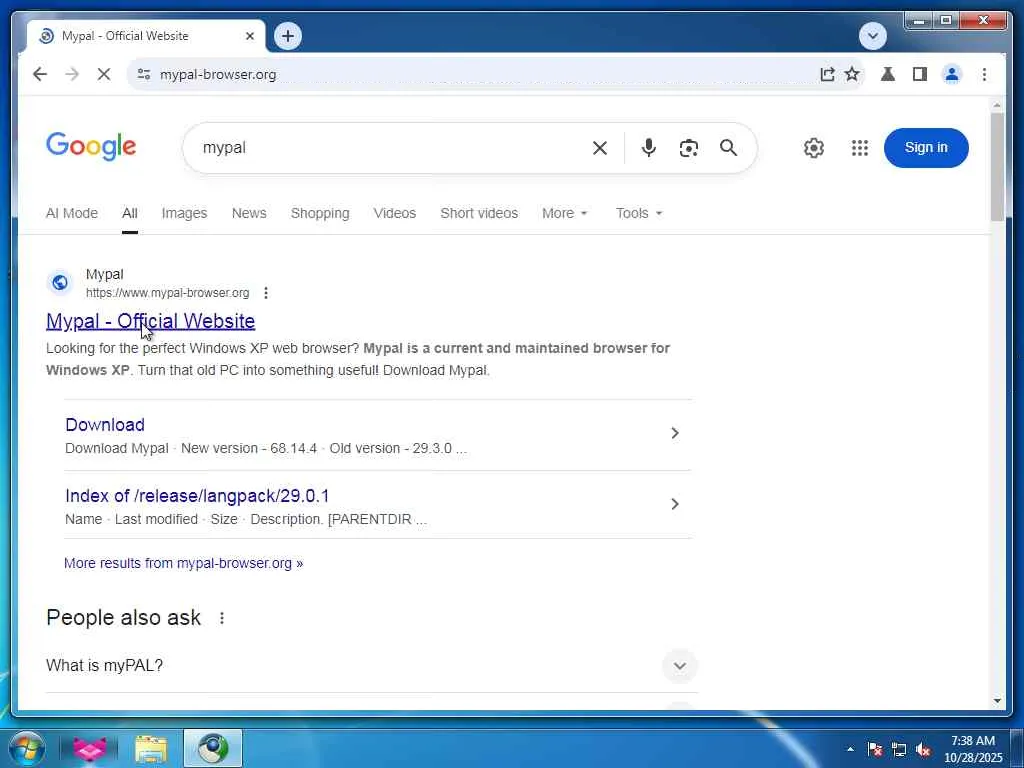The height and width of the screenshot is (768, 1024).
Task: Close the Mypal - Official Website tab
Action: [x=249, y=37]
